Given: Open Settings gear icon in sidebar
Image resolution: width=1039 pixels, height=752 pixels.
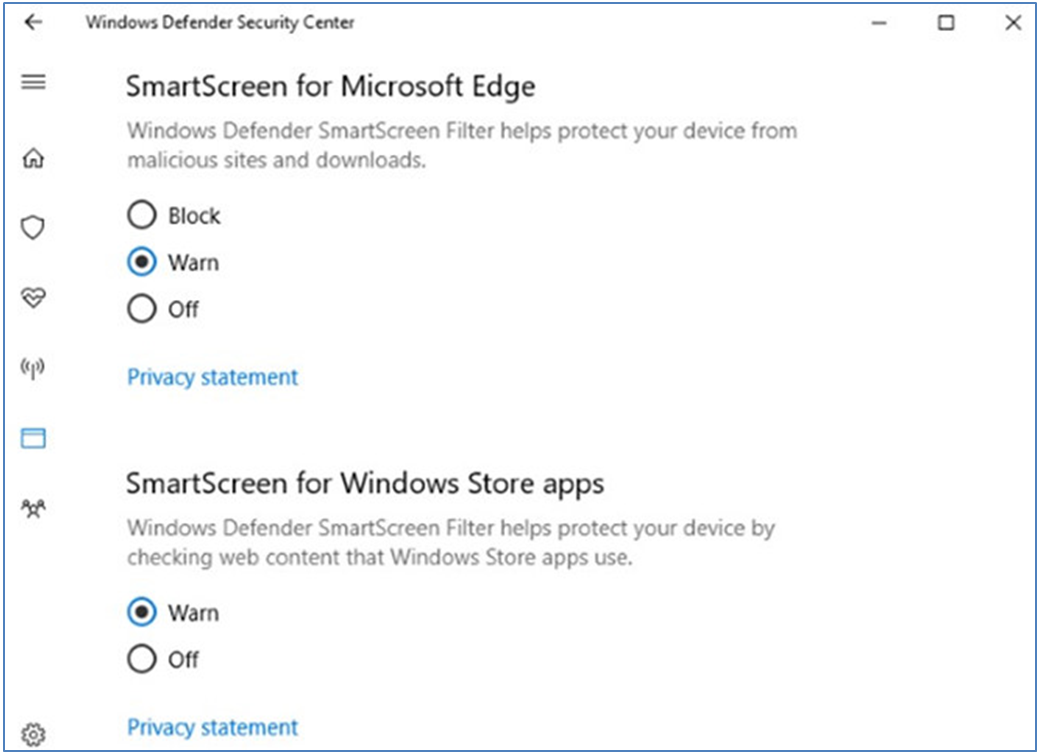Looking at the screenshot, I should coord(33,733).
